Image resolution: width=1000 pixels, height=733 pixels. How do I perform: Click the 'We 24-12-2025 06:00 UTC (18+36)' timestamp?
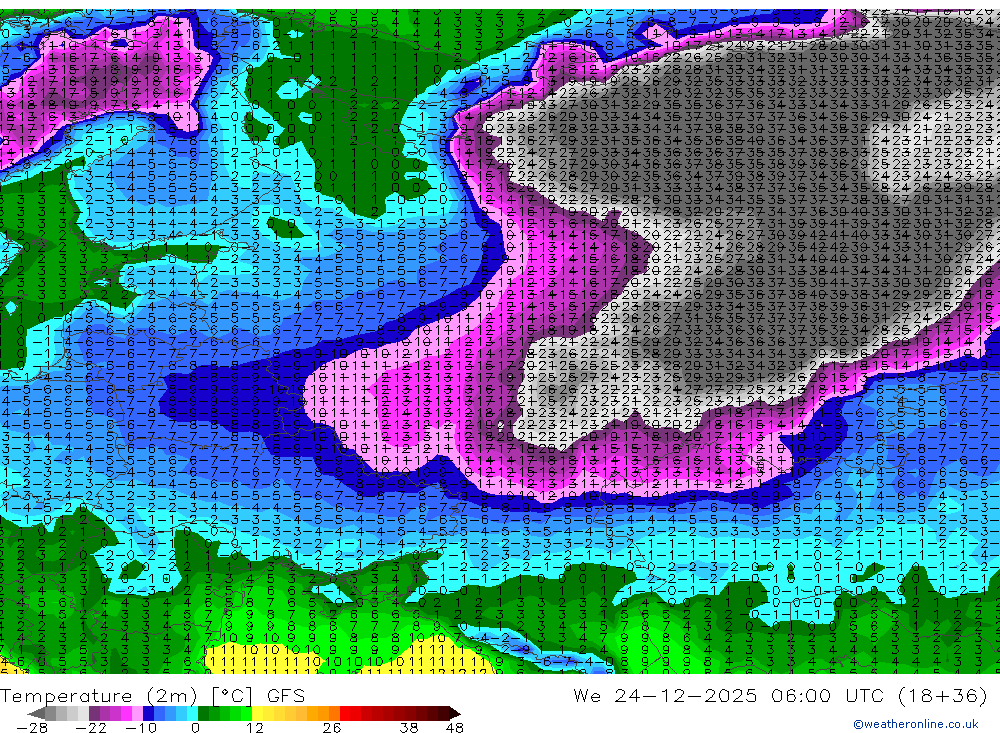[x=781, y=695]
